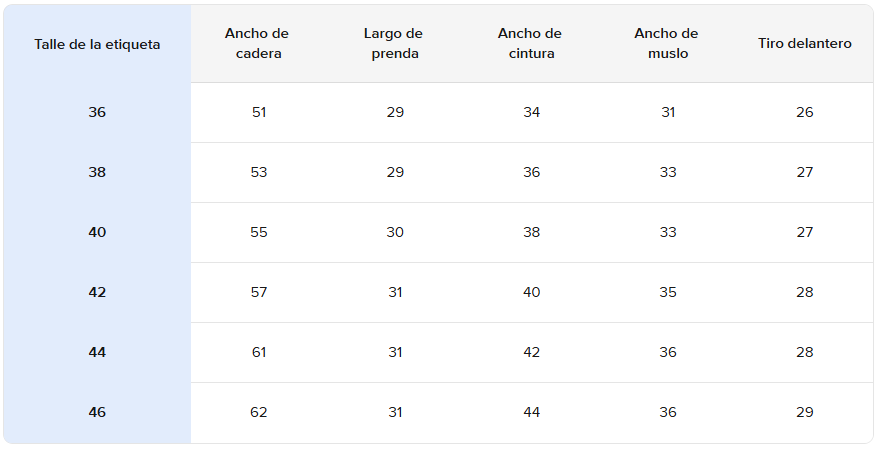The height and width of the screenshot is (451, 880).
Task: Select hip width value 57 for size 42
Action: click(259, 292)
